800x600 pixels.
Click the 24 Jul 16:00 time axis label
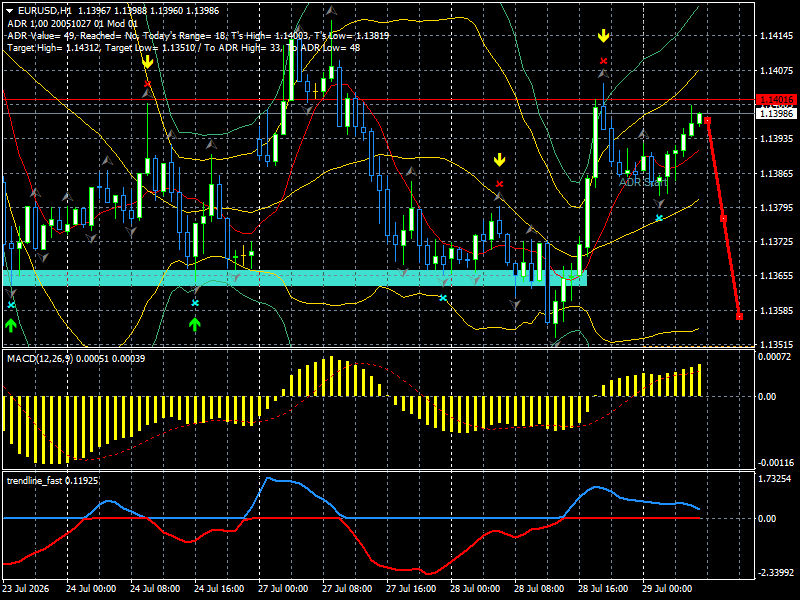[x=219, y=589]
